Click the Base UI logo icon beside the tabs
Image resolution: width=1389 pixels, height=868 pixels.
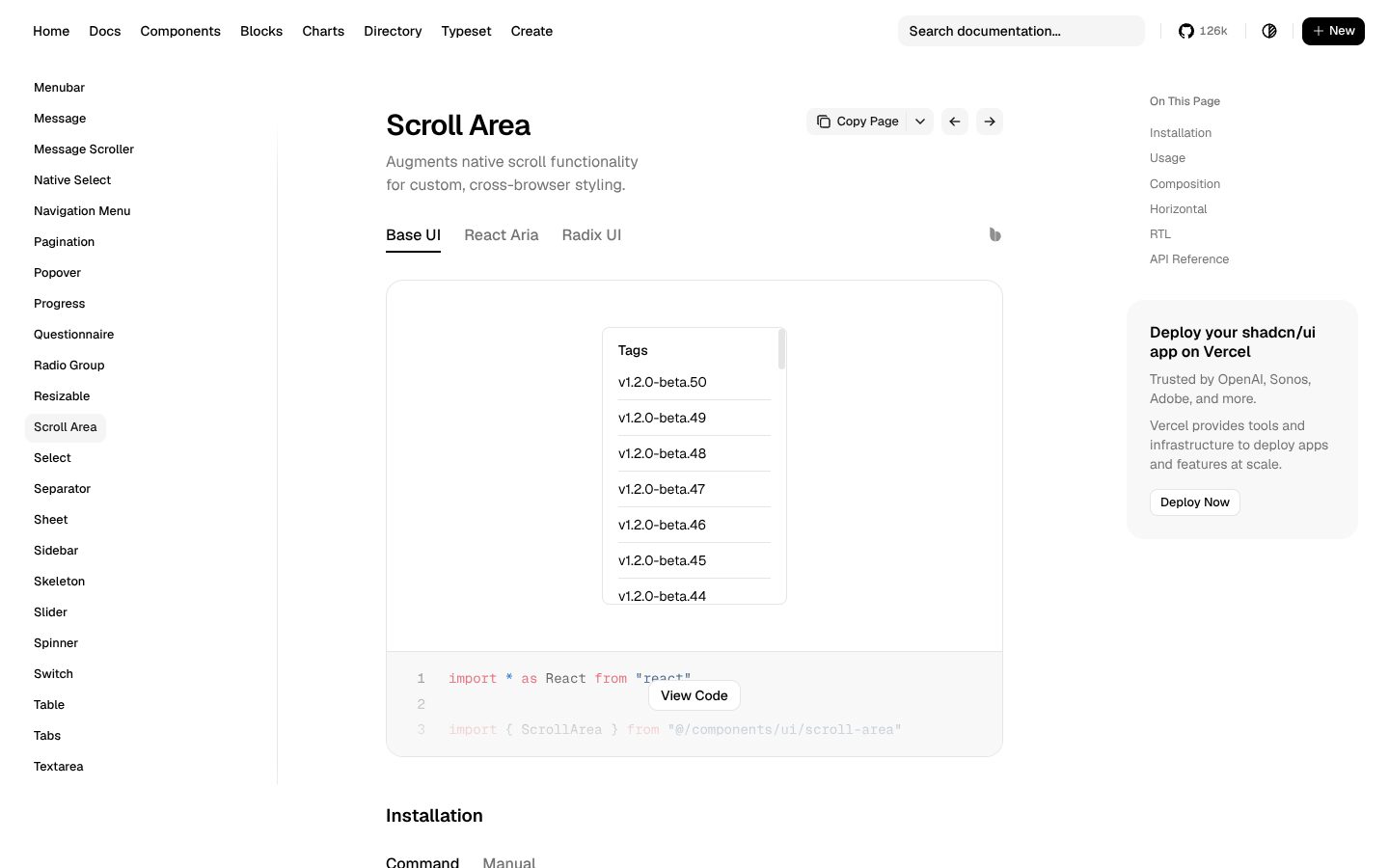994,234
